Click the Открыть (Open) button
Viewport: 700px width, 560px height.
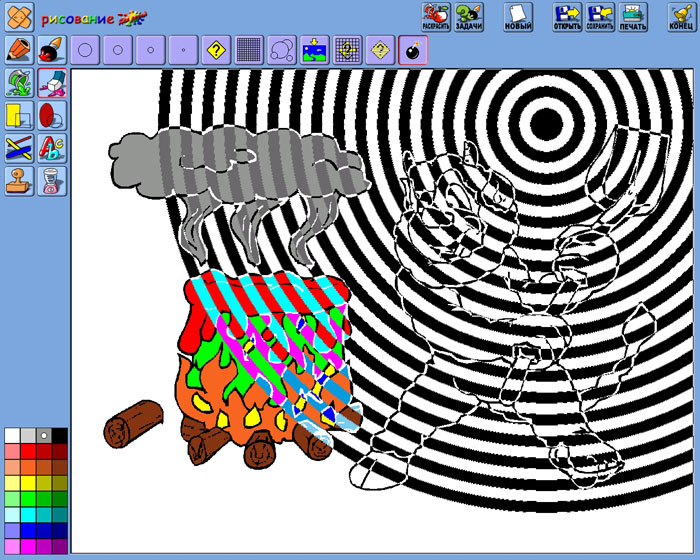[x=567, y=16]
